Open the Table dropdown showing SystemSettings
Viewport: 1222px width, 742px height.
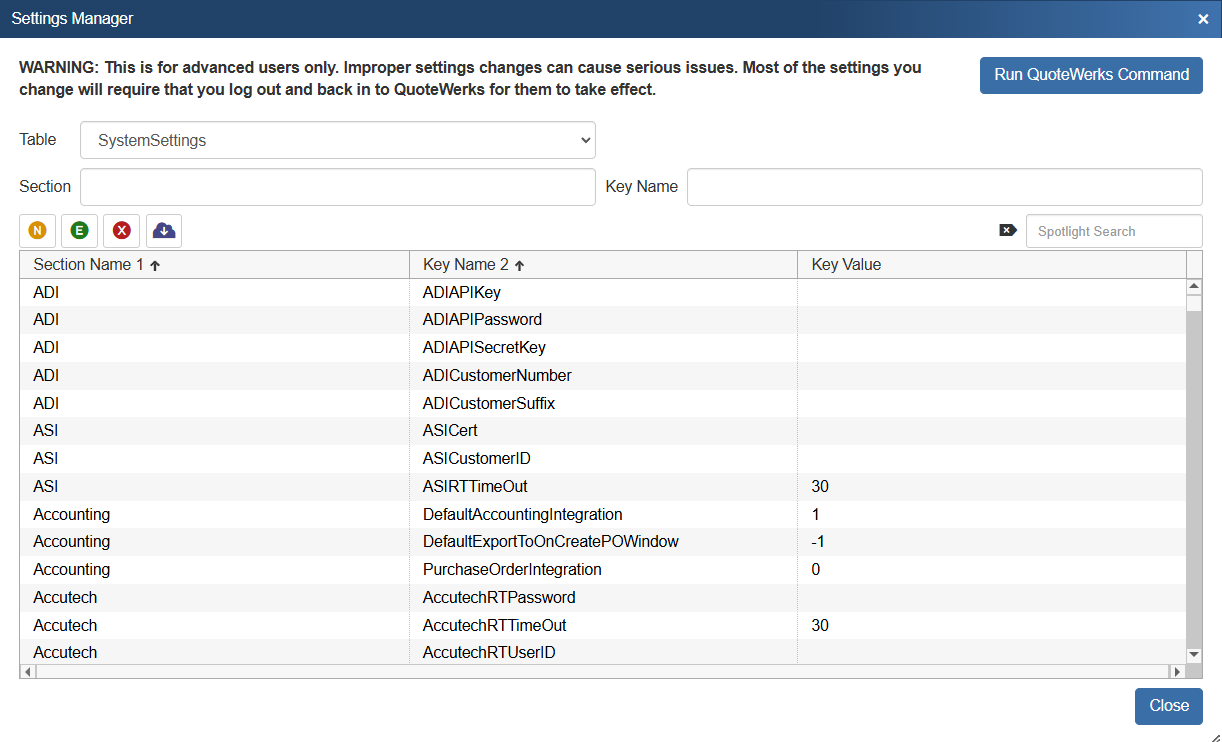tap(337, 141)
